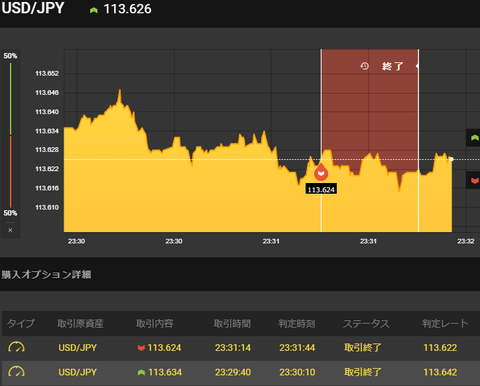Click the 23:32 time axis label
The width and height of the screenshot is (480, 386).
[466, 241]
